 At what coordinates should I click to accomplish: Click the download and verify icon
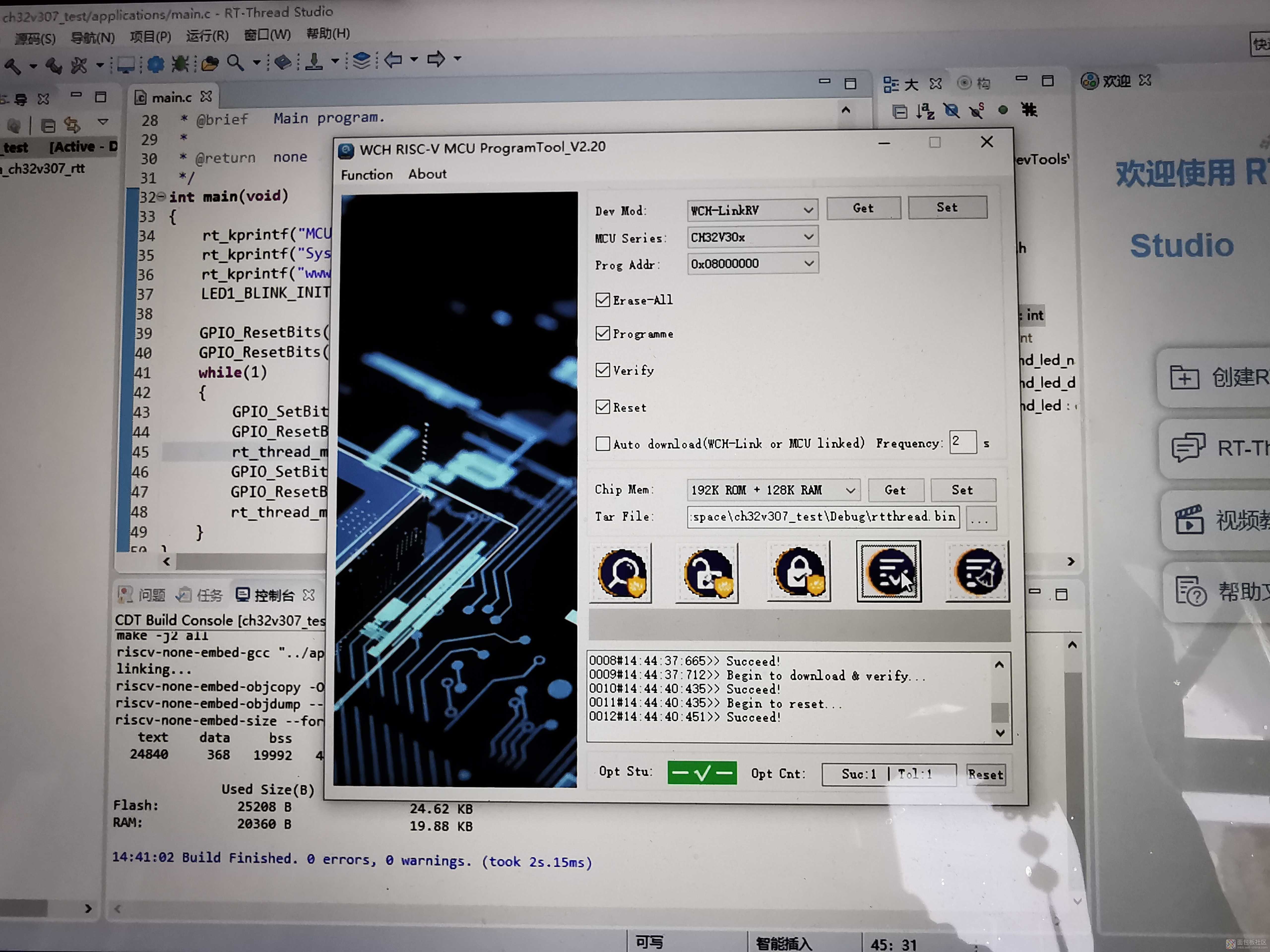pos(889,571)
